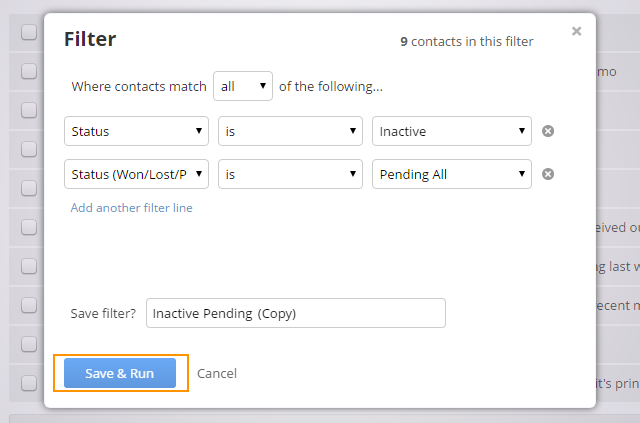The height and width of the screenshot is (423, 640).
Task: Open the Inactive value dropdown
Action: [452, 131]
